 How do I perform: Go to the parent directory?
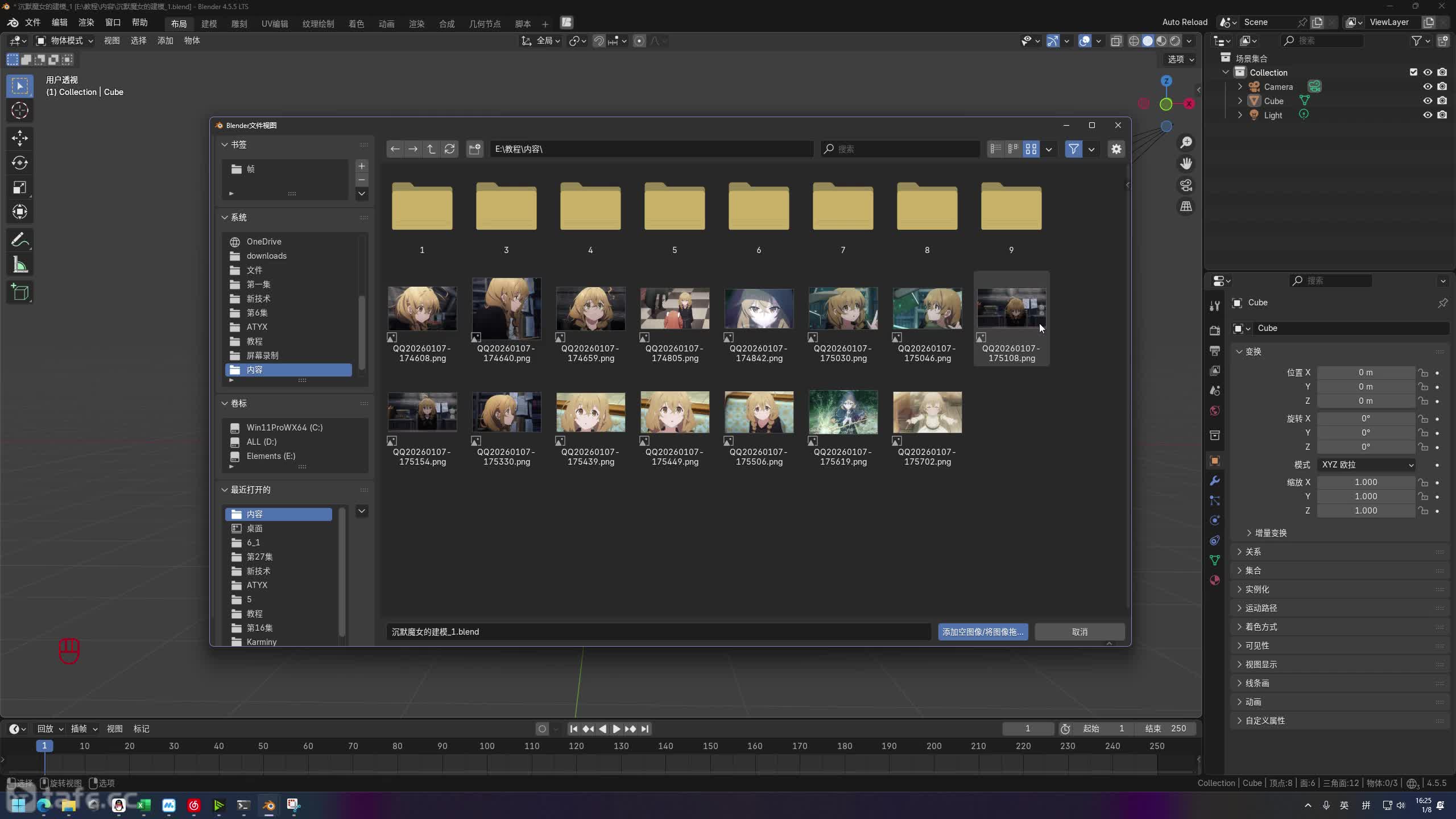(431, 149)
